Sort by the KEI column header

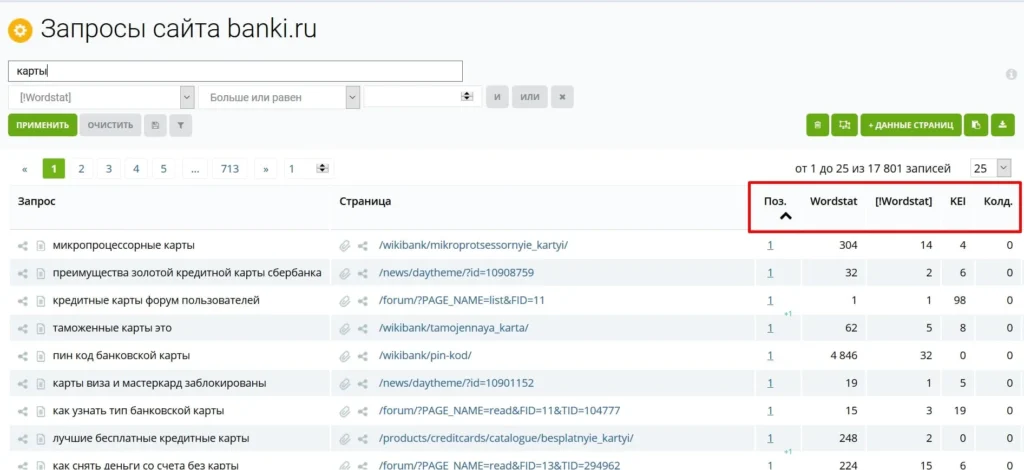coord(957,202)
